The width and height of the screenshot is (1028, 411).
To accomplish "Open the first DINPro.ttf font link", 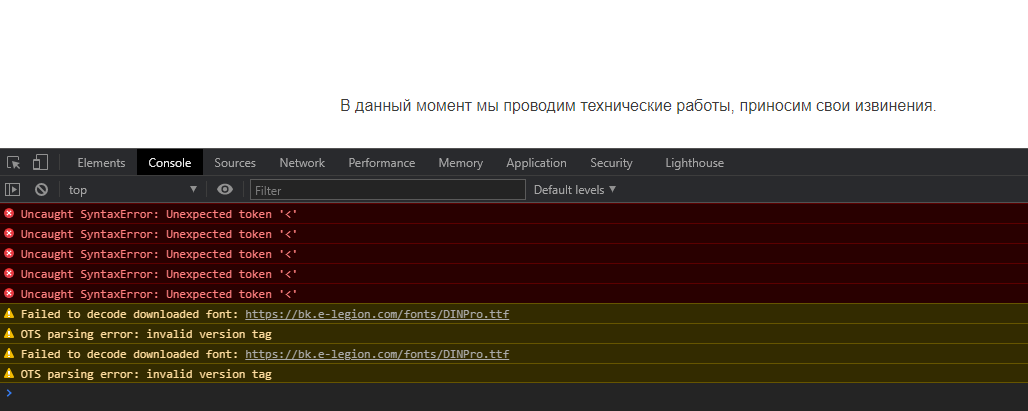I will [x=377, y=314].
